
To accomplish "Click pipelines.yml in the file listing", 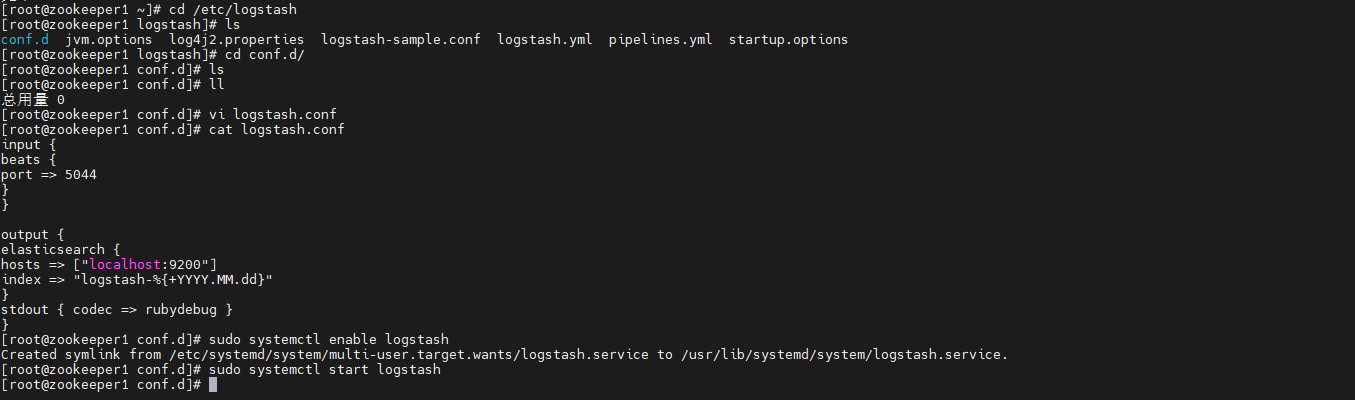I will (x=660, y=40).
